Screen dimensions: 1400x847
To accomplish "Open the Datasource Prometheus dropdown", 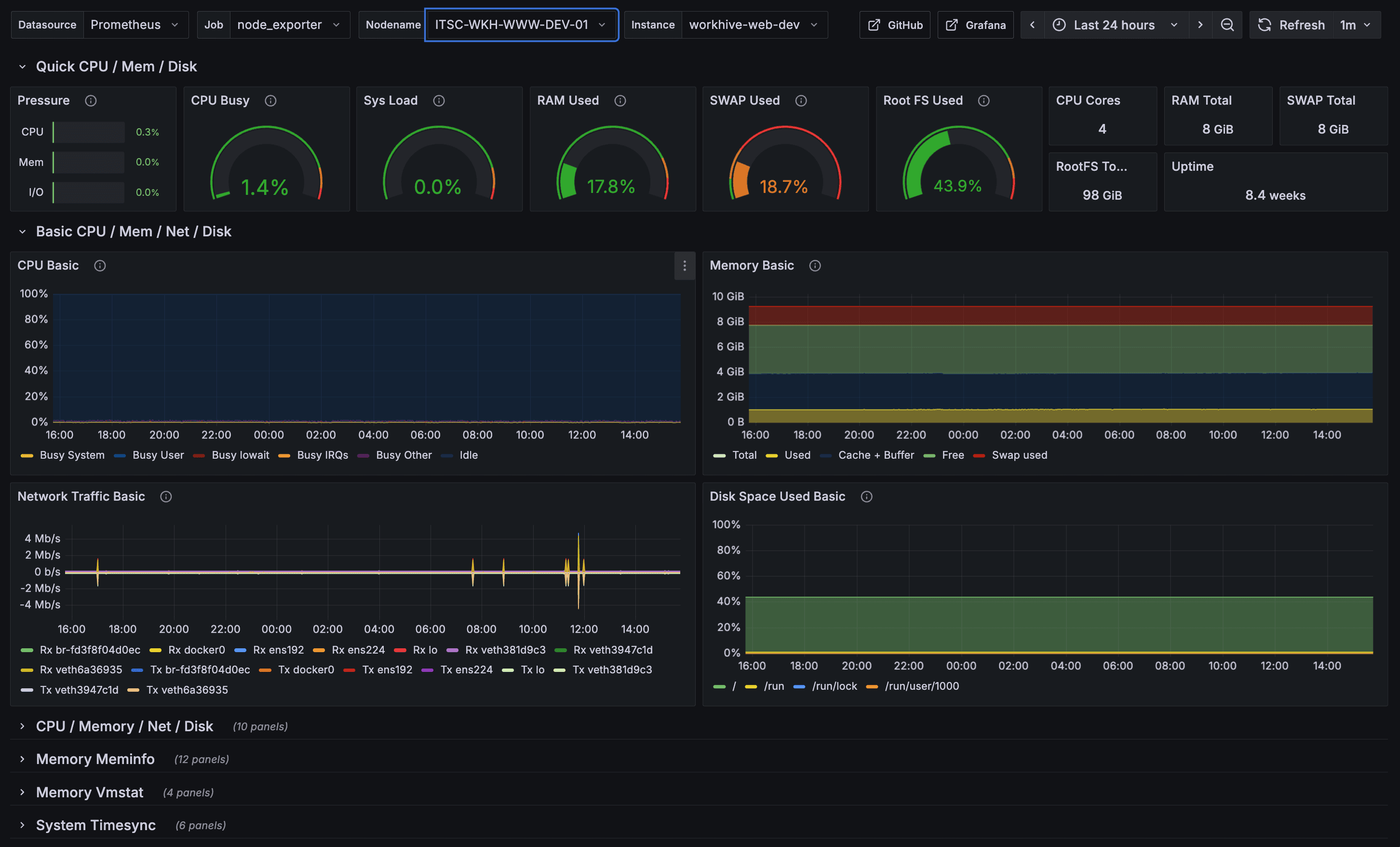I will tap(135, 25).
